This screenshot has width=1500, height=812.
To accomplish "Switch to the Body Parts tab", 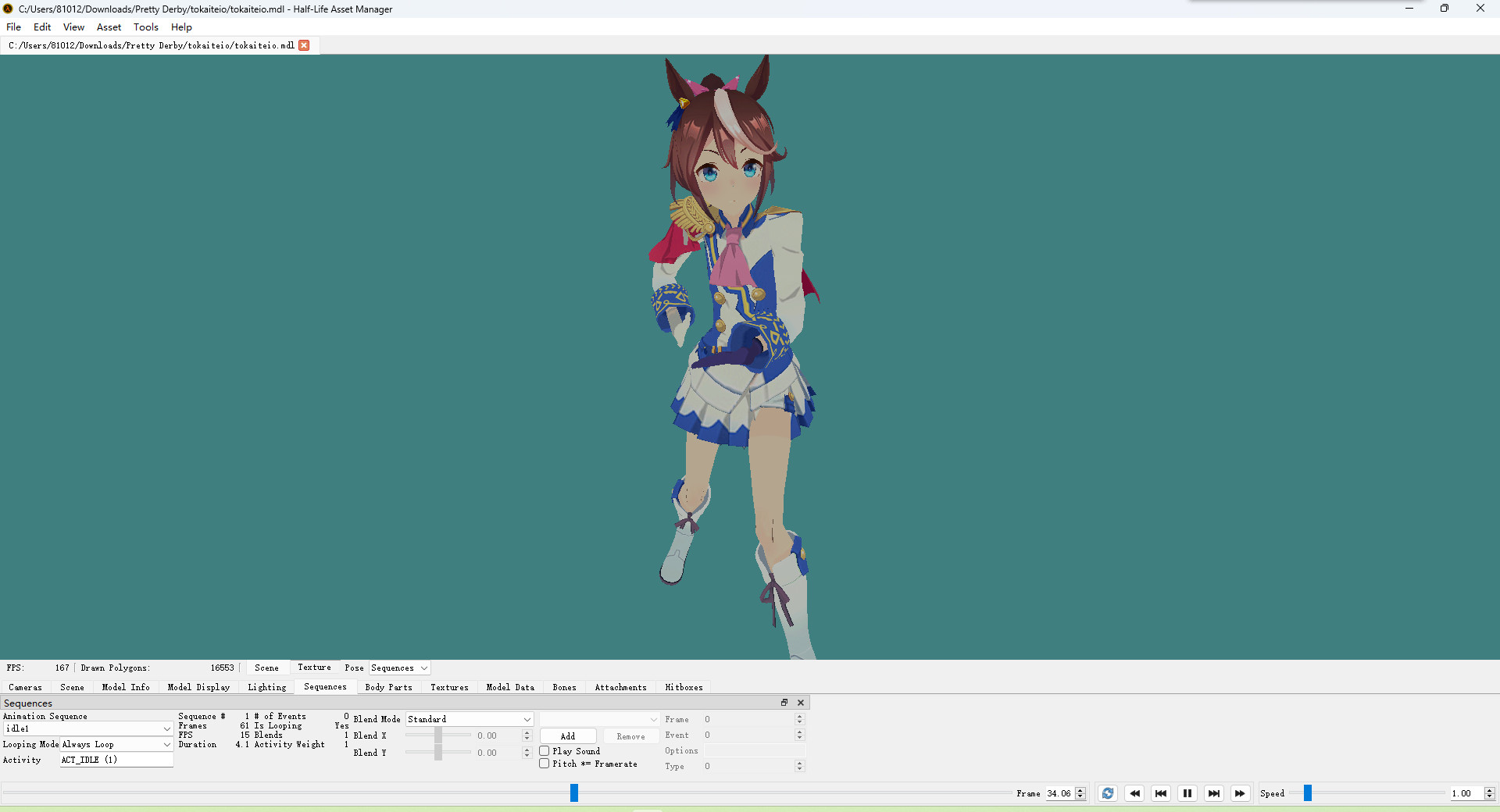I will point(388,687).
